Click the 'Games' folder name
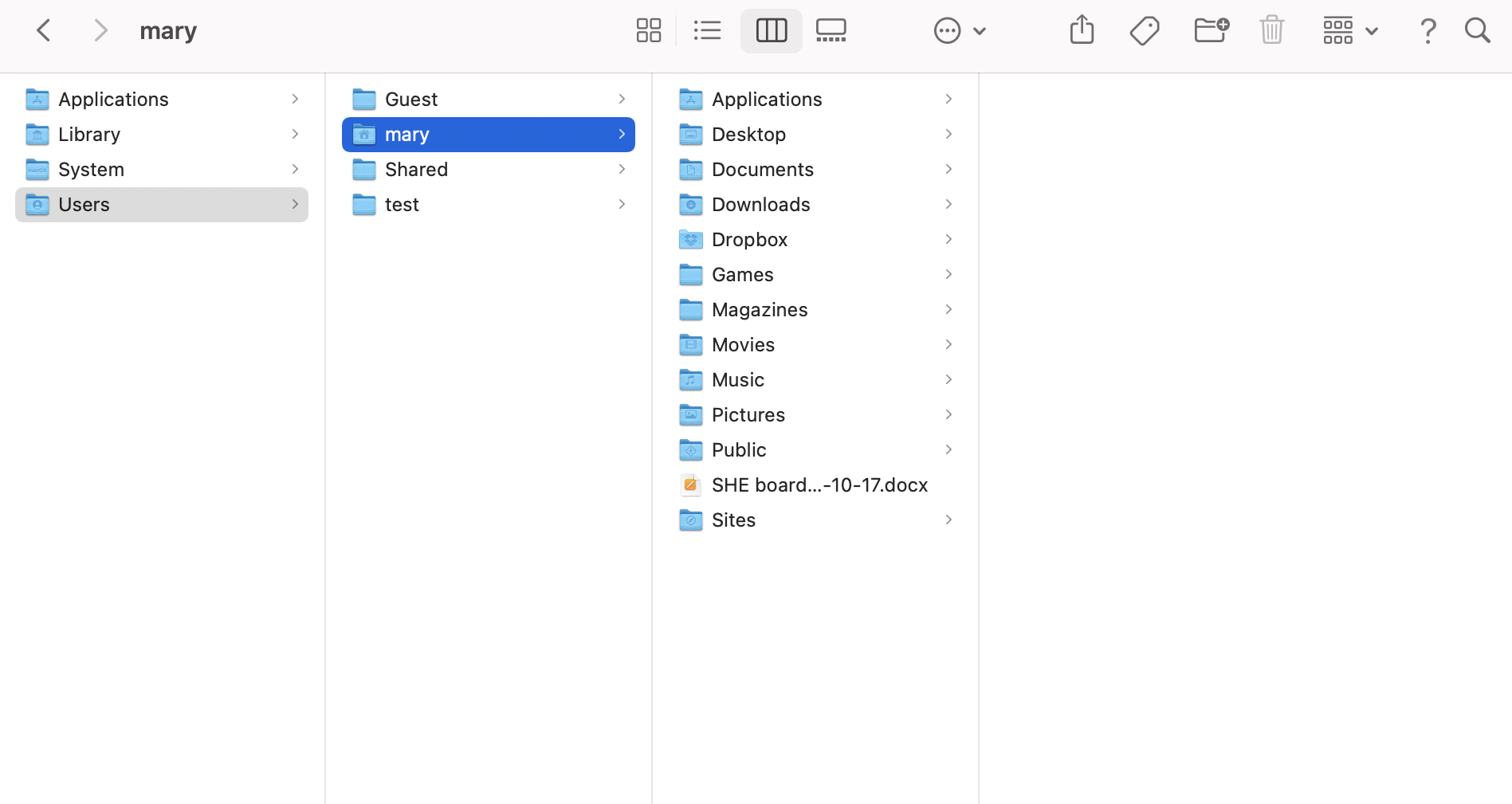The height and width of the screenshot is (804, 1512). point(743,275)
